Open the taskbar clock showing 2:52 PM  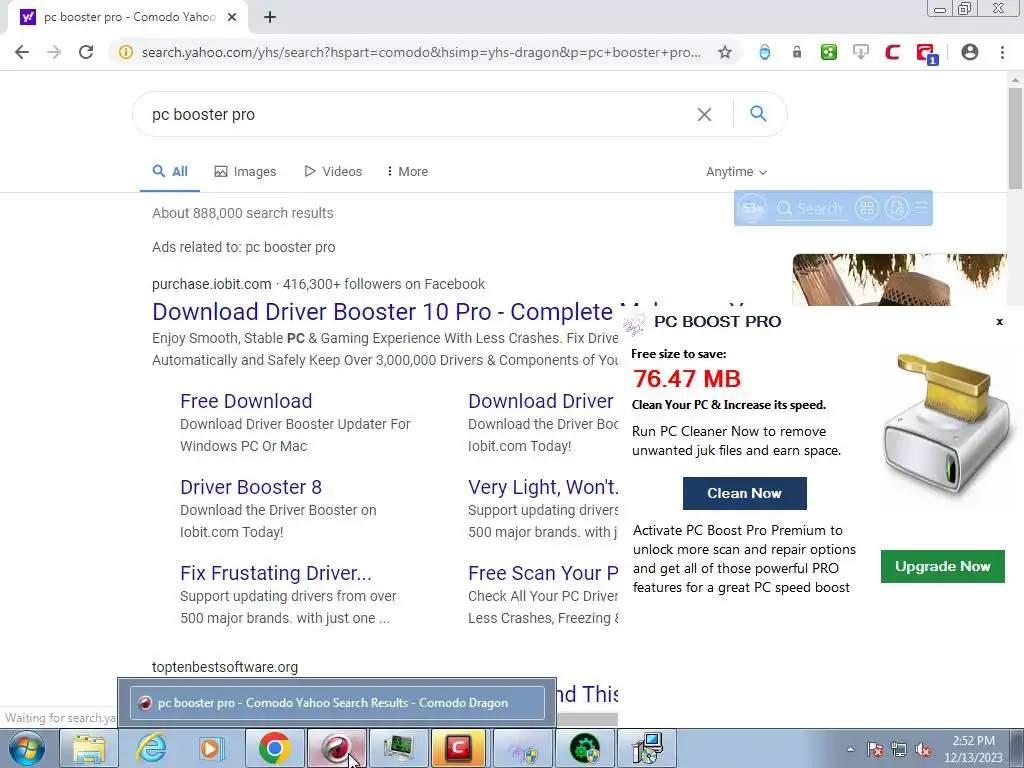pyautogui.click(x=973, y=749)
